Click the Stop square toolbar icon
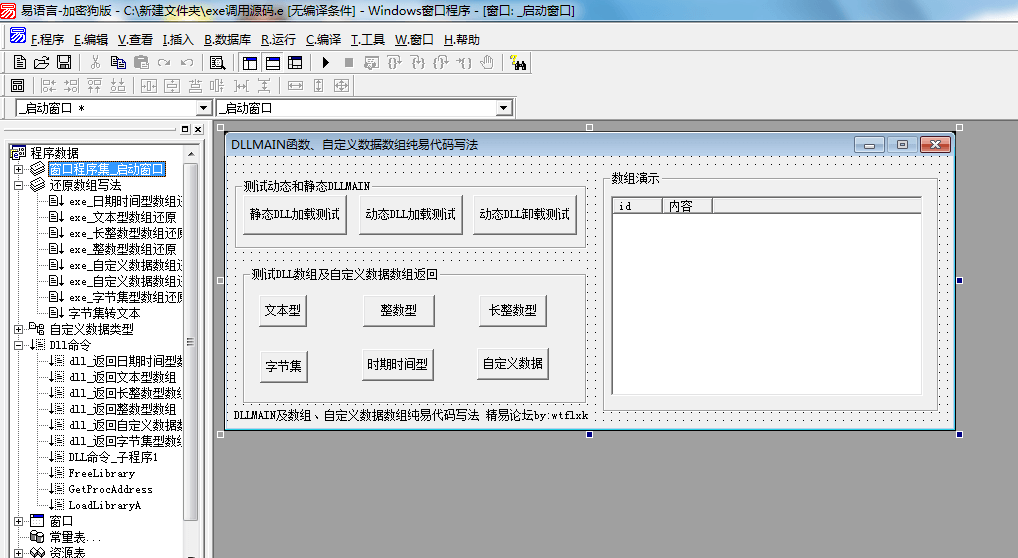The image size is (1018, 558). 349,62
